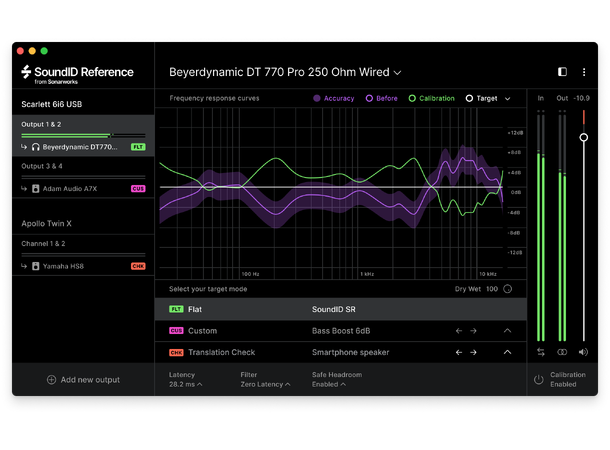Click the Out level meter

[562, 226]
